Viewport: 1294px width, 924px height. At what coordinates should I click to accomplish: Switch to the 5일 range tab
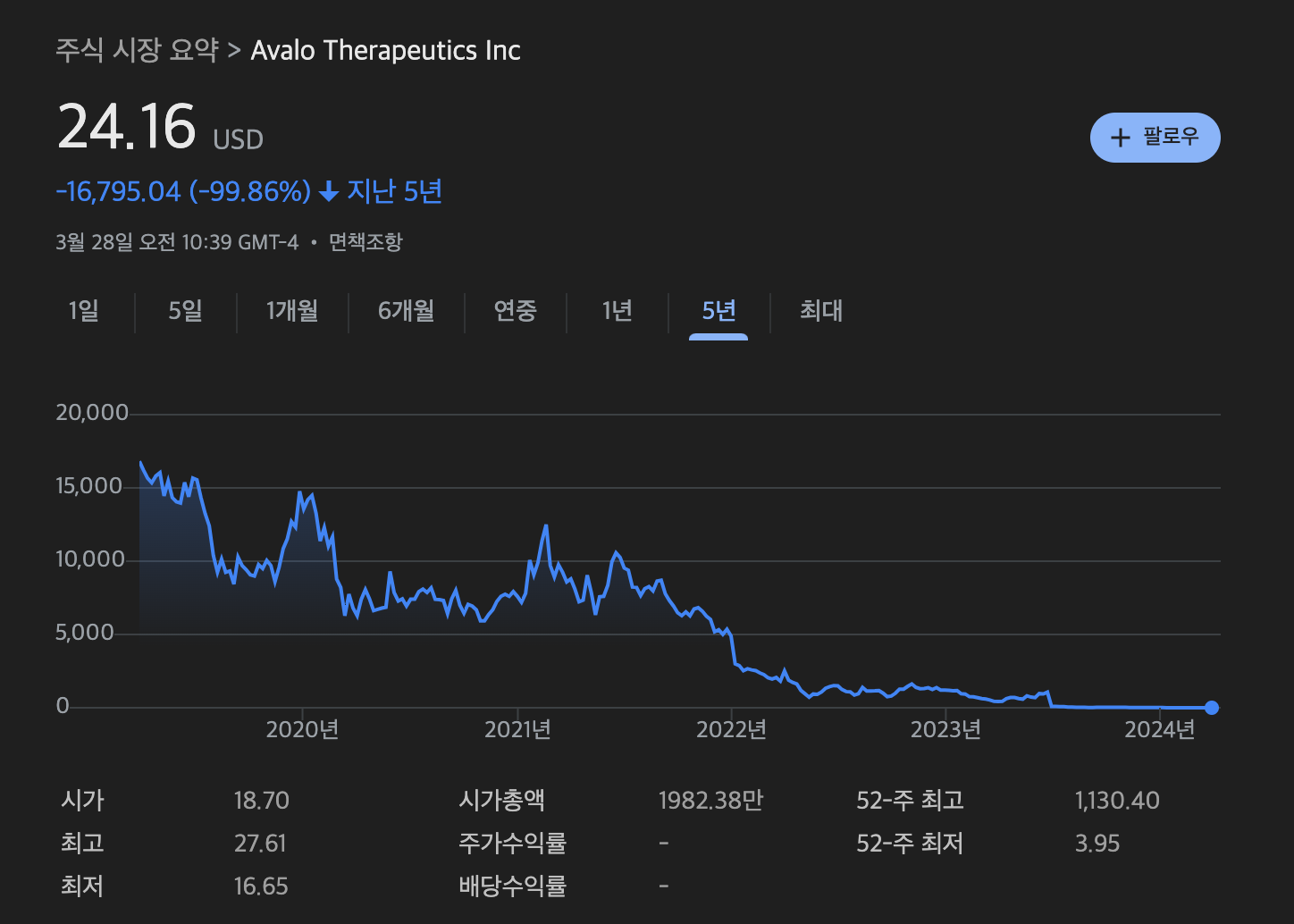pos(185,311)
